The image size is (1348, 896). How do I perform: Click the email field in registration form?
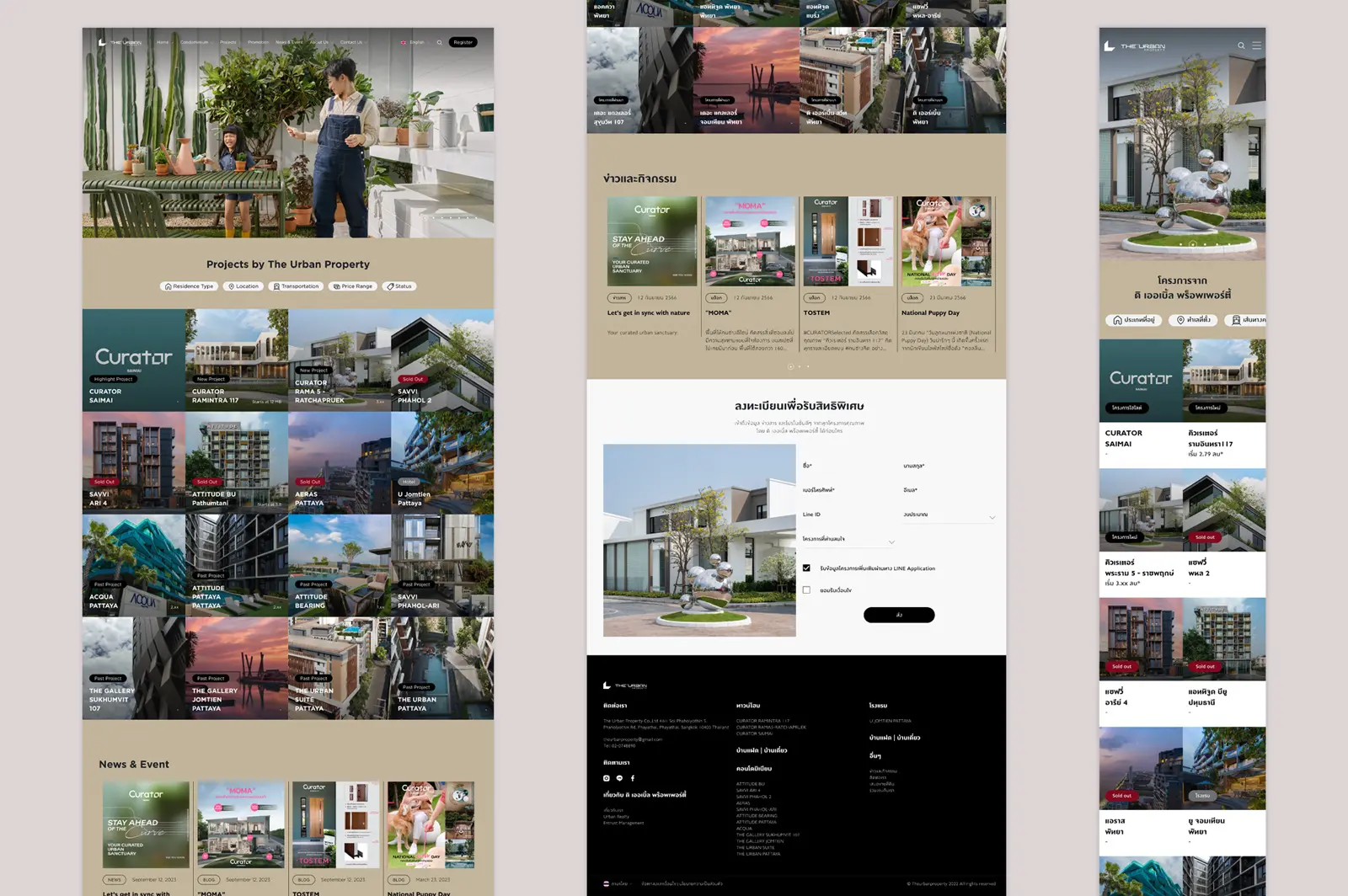[x=949, y=491]
